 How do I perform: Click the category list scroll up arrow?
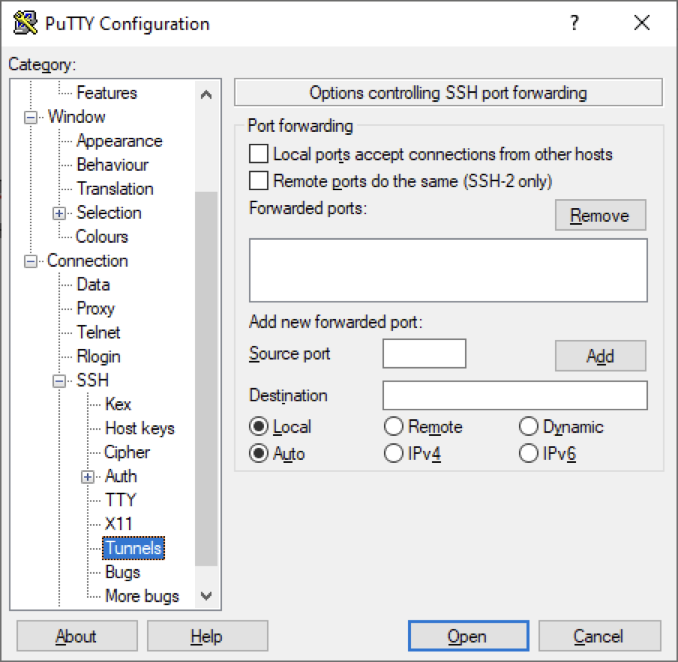206,94
